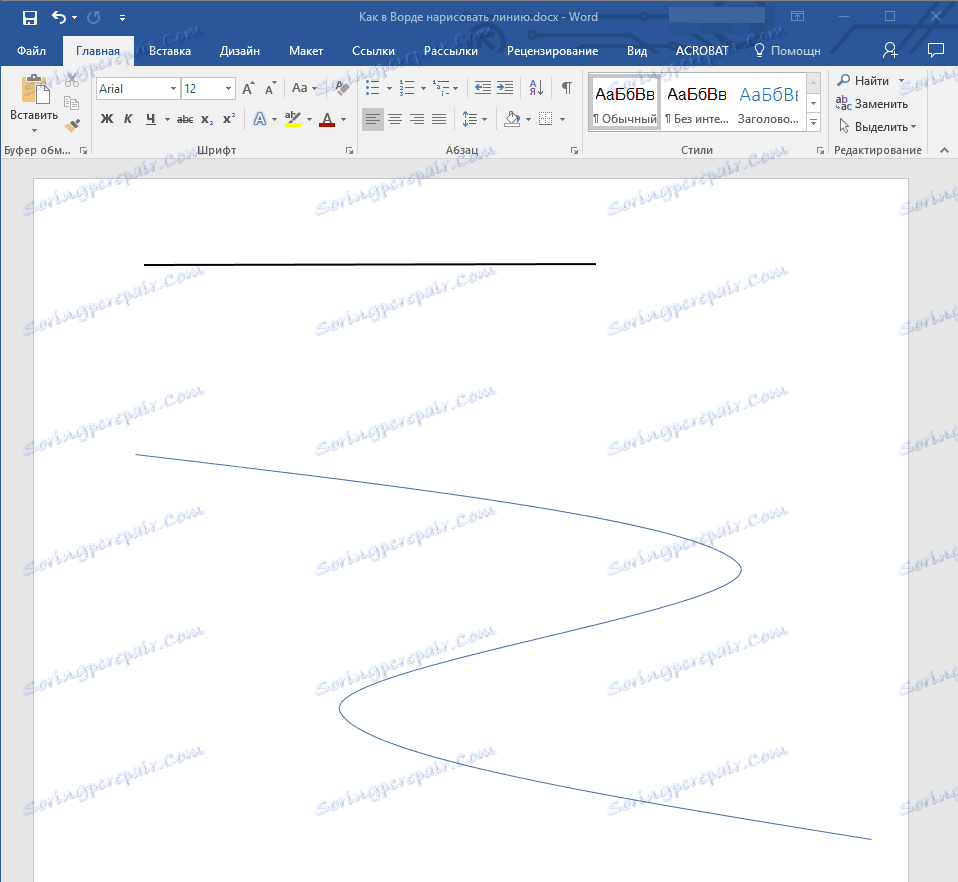This screenshot has width=958, height=882.
Task: Apply text effects with the A icon
Action: tap(260, 119)
